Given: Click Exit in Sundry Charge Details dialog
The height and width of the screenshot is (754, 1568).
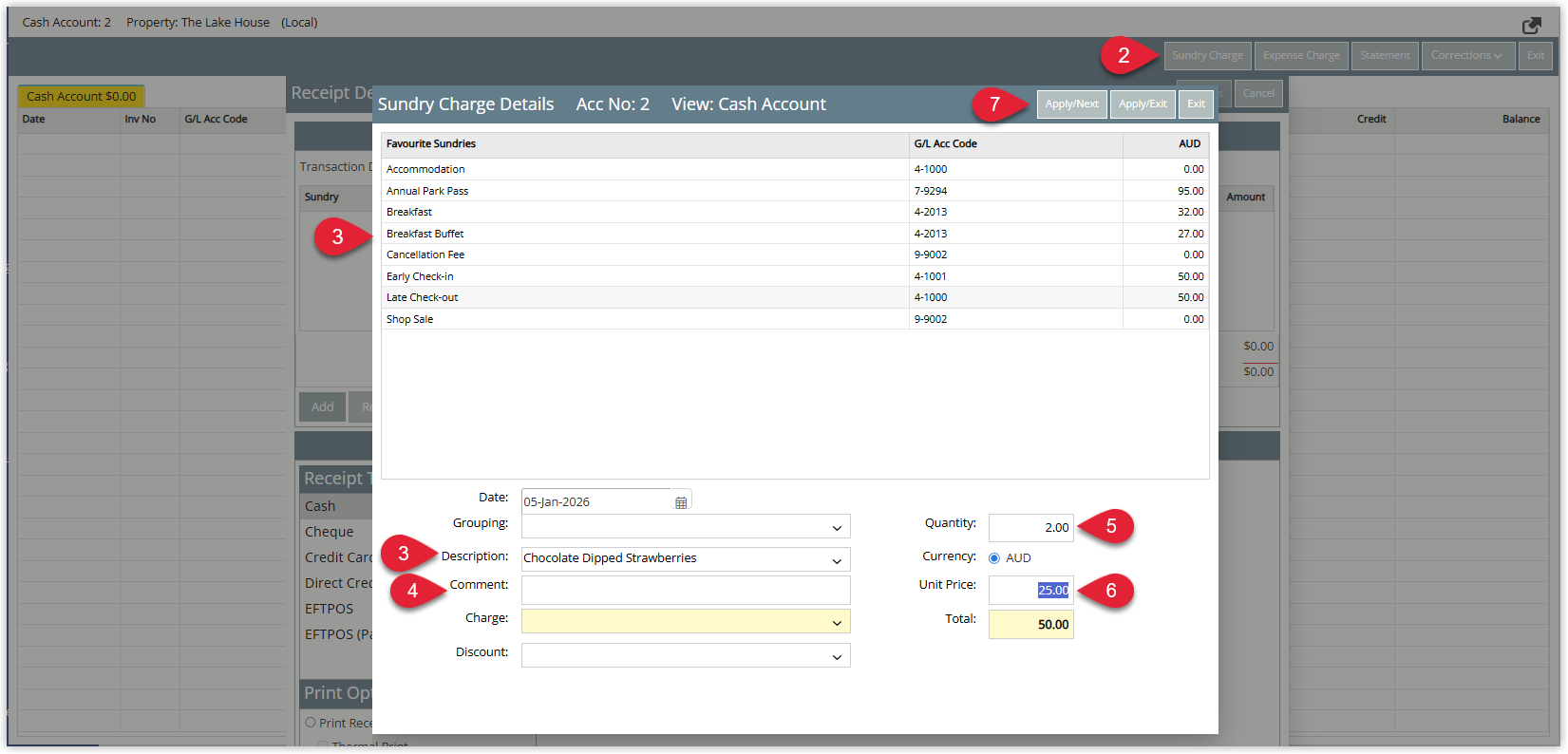Looking at the screenshot, I should tap(1196, 104).
